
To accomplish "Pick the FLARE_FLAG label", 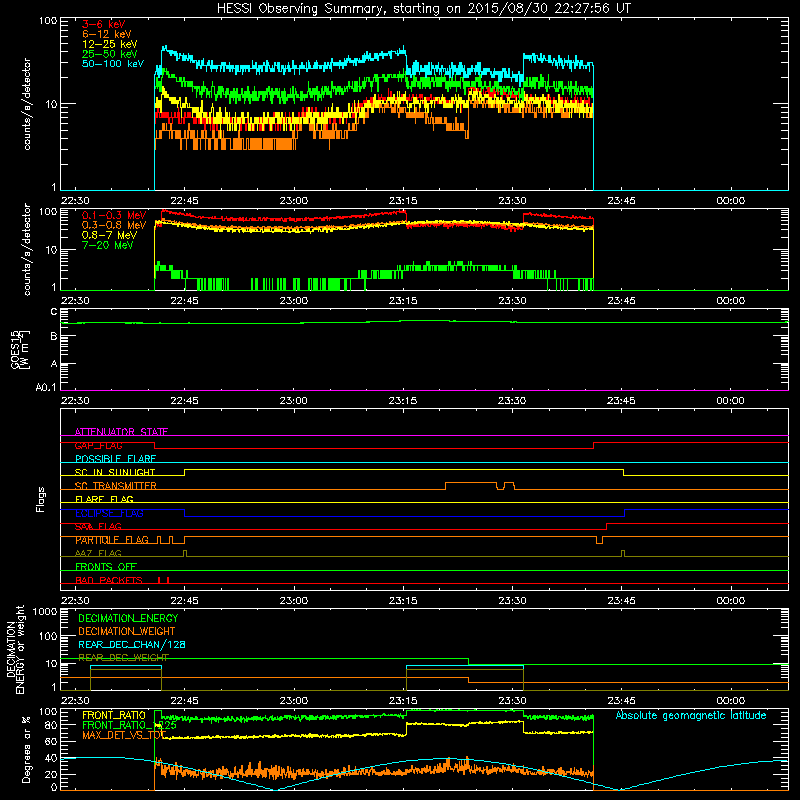I will [104, 499].
